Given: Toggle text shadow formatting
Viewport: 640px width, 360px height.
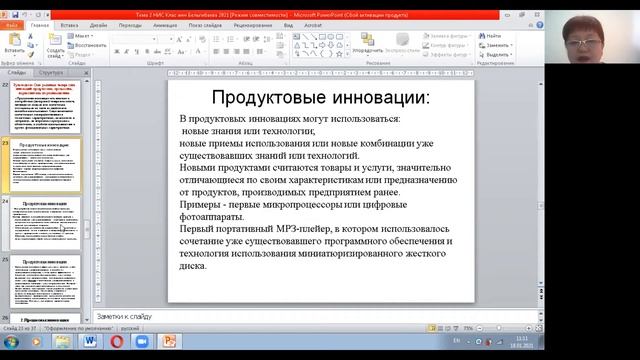Looking at the screenshot, I should 147,52.
